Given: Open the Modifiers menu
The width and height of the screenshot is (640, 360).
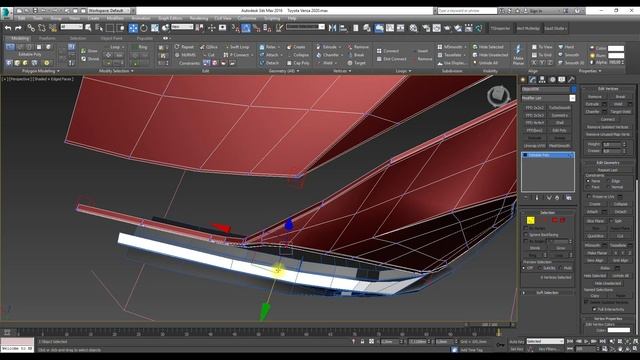Looking at the screenshot, I should click(x=115, y=18).
